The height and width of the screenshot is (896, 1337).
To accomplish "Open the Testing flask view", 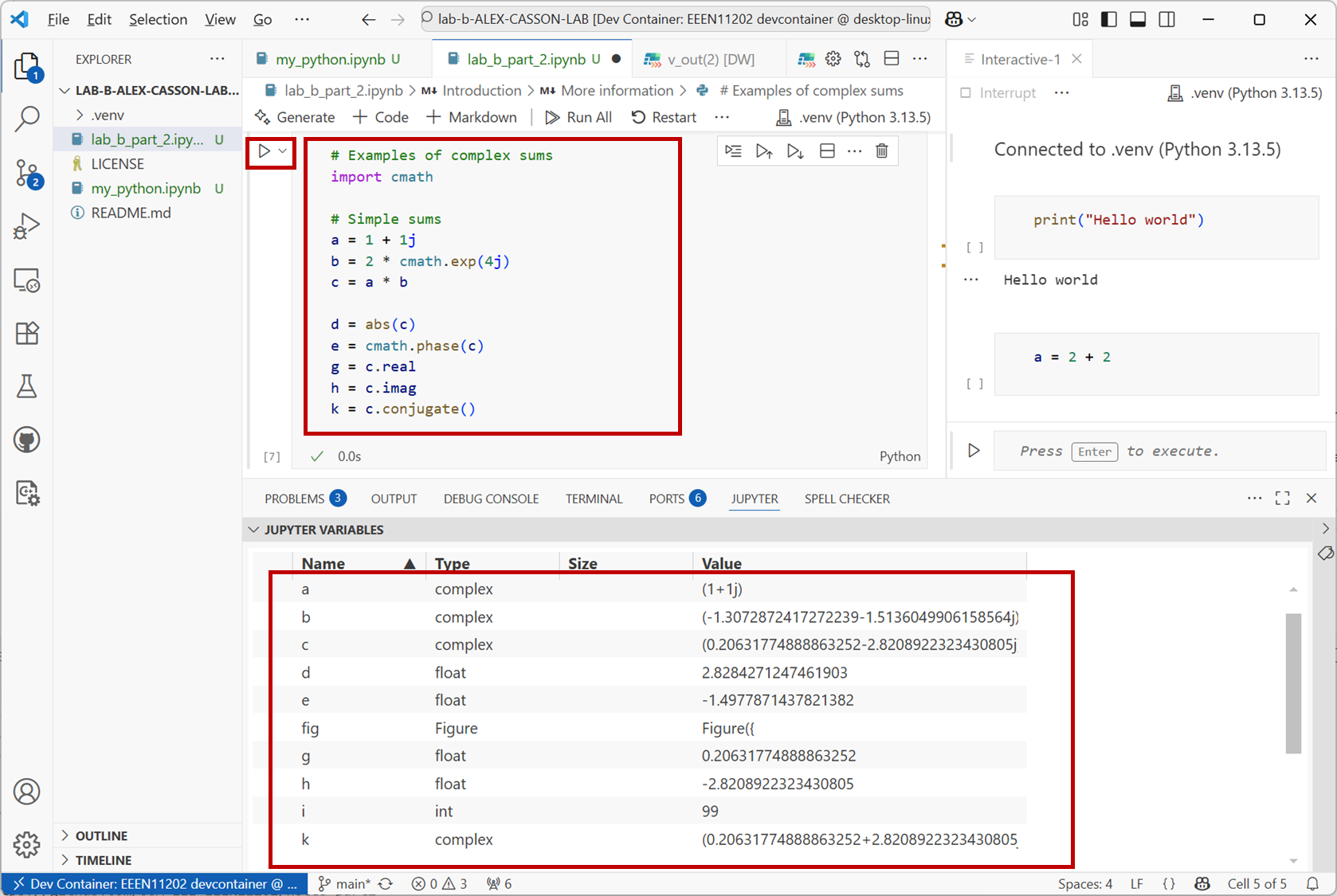I will (x=27, y=386).
